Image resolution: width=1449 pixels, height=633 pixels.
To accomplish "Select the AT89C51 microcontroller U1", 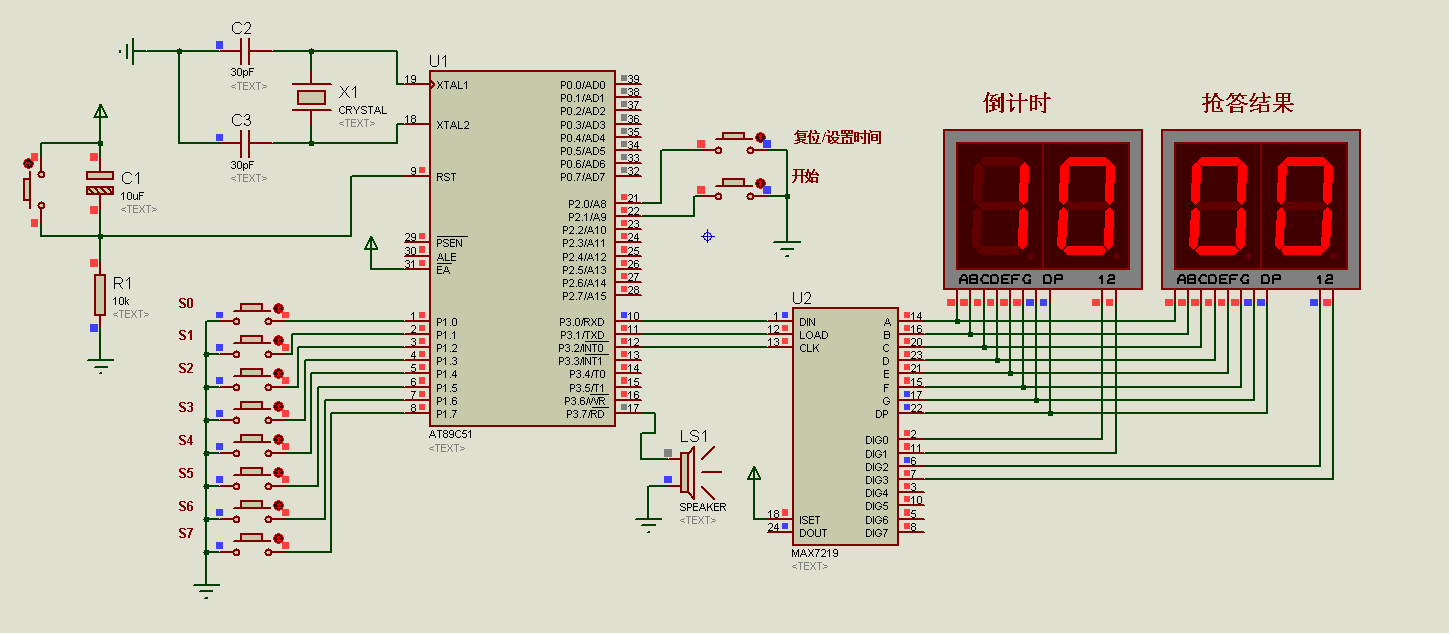I will (522, 248).
